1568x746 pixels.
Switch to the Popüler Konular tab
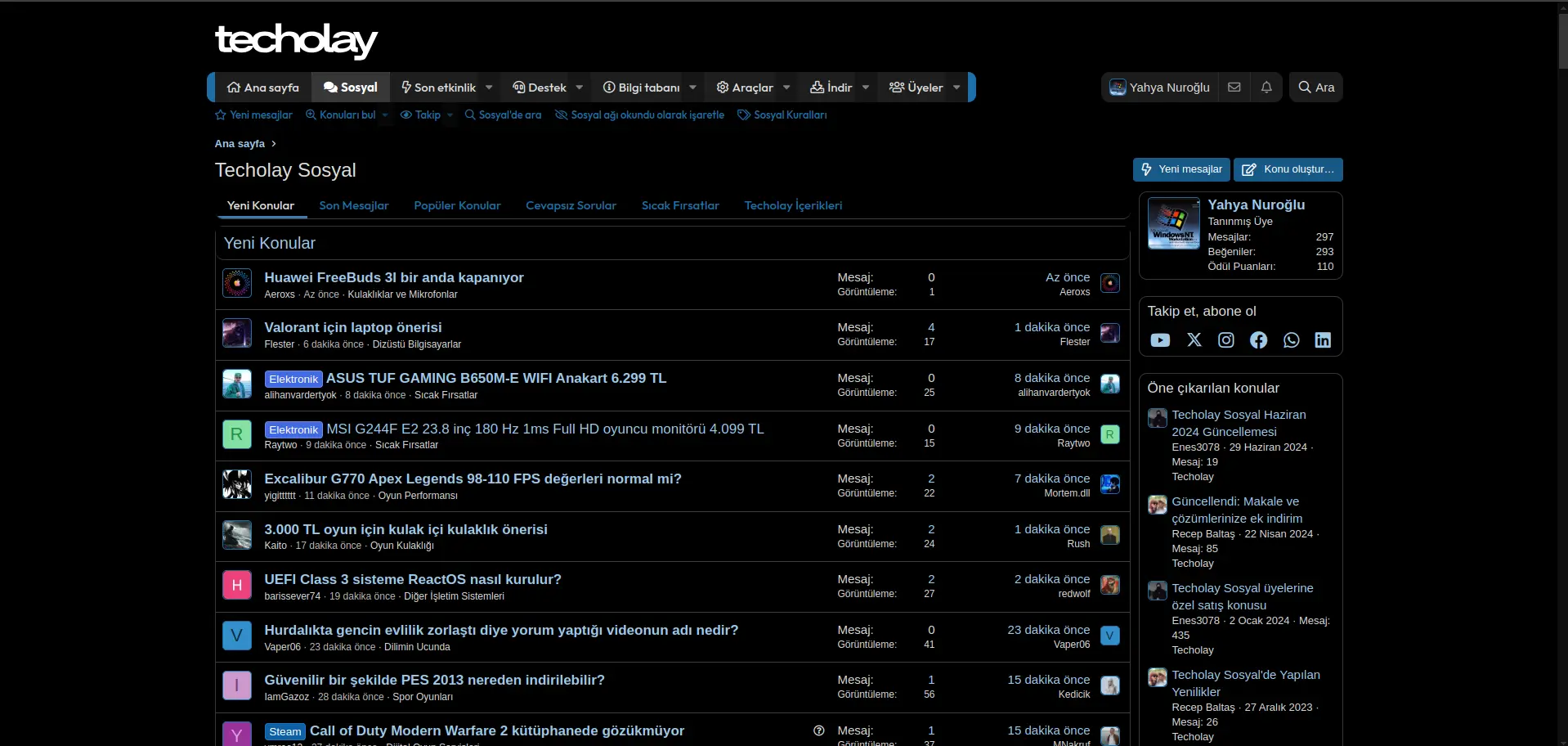pos(457,205)
